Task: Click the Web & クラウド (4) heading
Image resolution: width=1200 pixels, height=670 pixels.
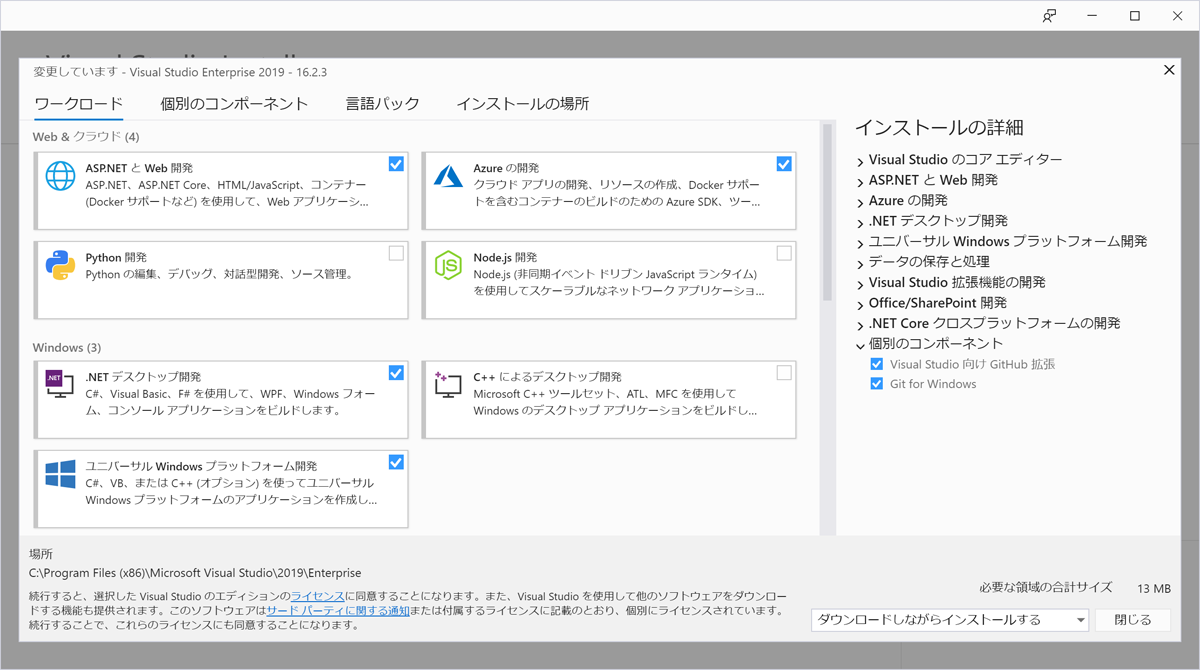Action: point(86,136)
